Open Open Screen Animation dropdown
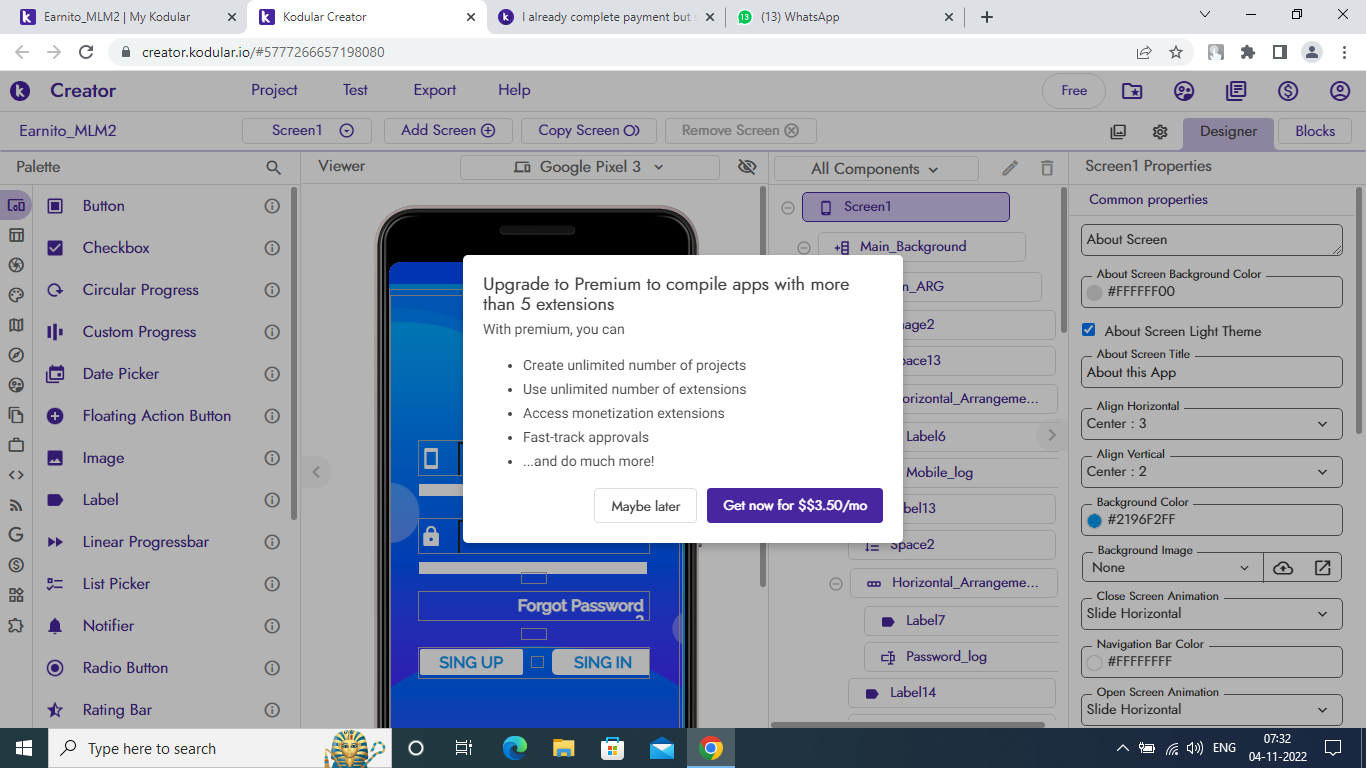Screen dimensions: 1366x768 click(1212, 709)
